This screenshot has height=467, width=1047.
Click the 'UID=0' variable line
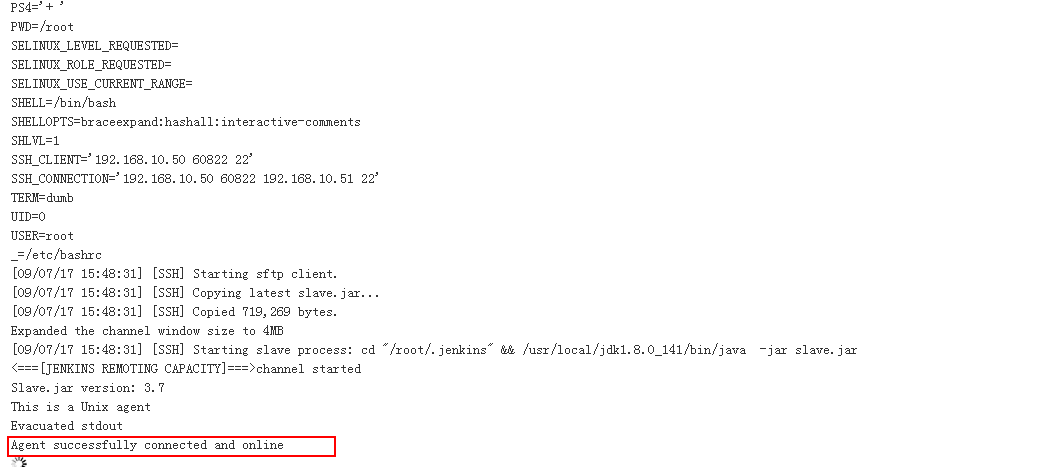pos(28,217)
